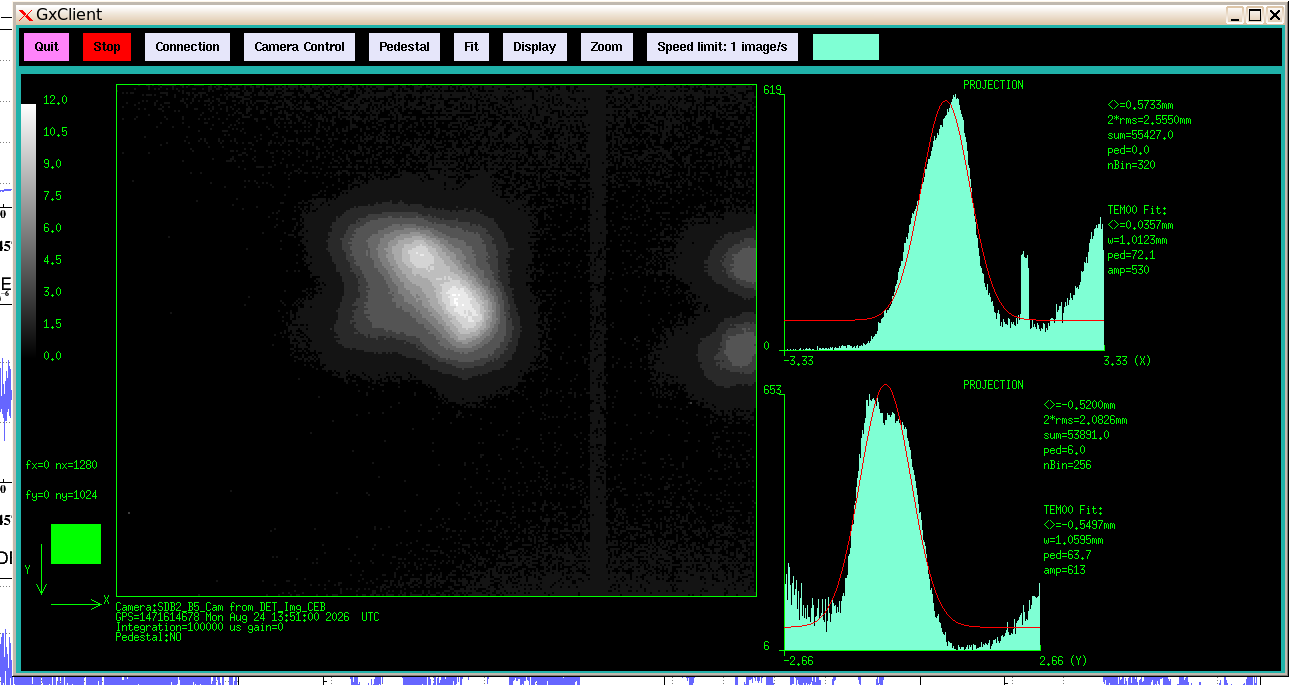1296x685 pixels.
Task: Click the Speed limit: 1 image/s button
Action: point(722,47)
